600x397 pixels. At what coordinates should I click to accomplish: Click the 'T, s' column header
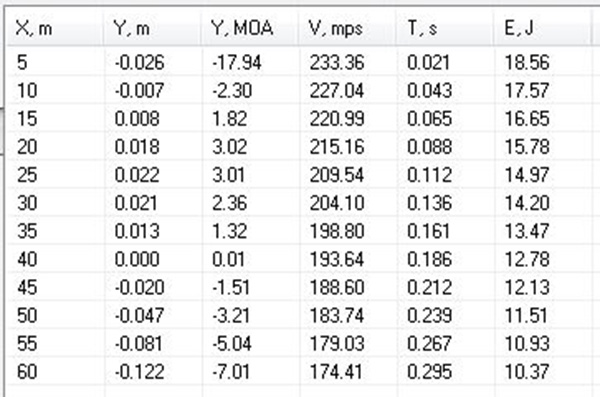pos(445,28)
